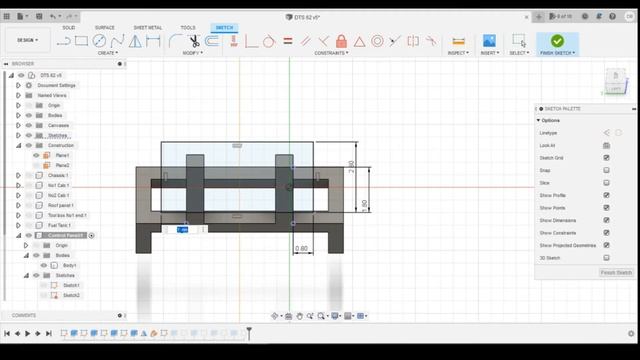Enable the Snap checkbox
This screenshot has width=640, height=360.
606,170
